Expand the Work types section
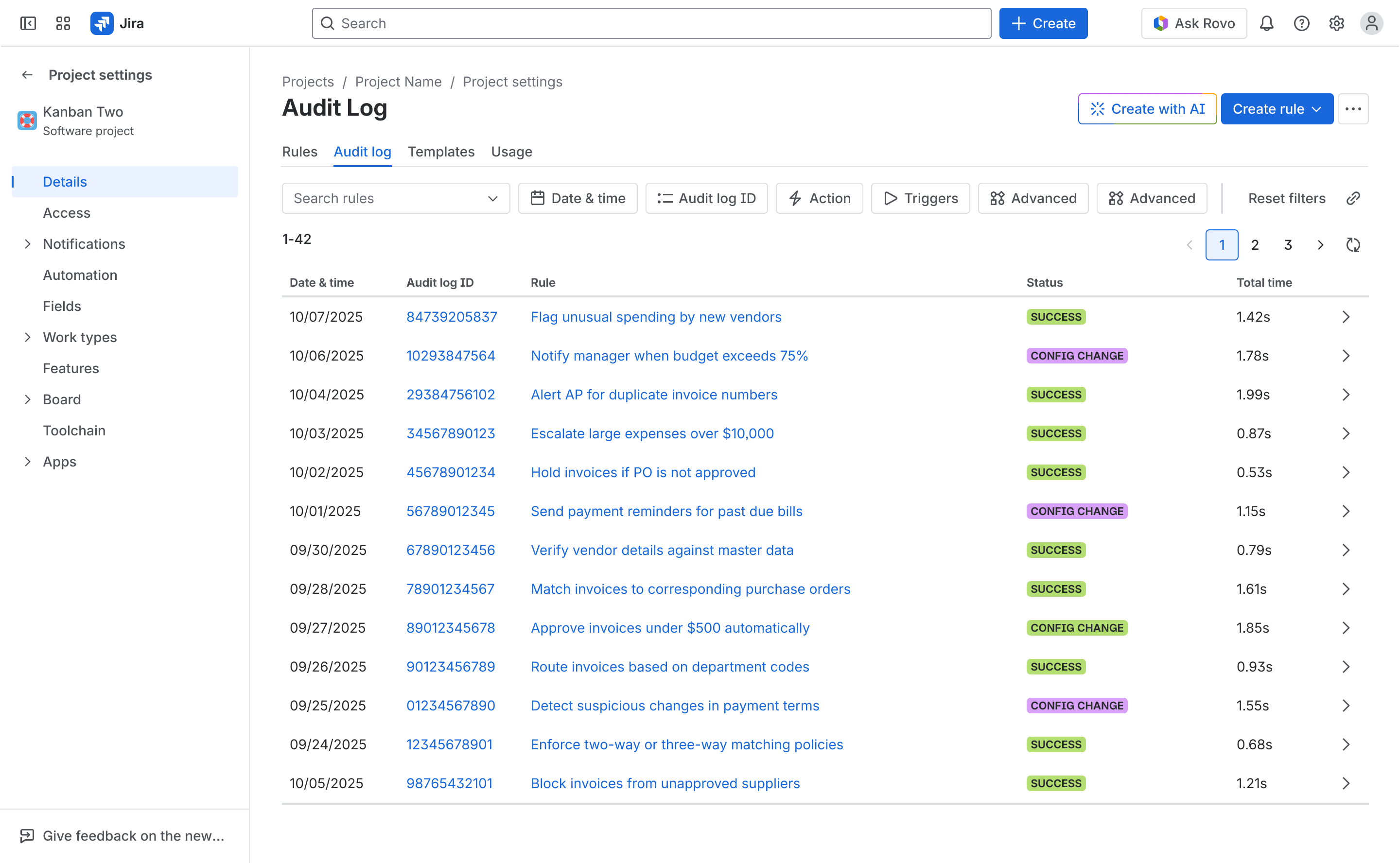1400x863 pixels. pyautogui.click(x=28, y=337)
